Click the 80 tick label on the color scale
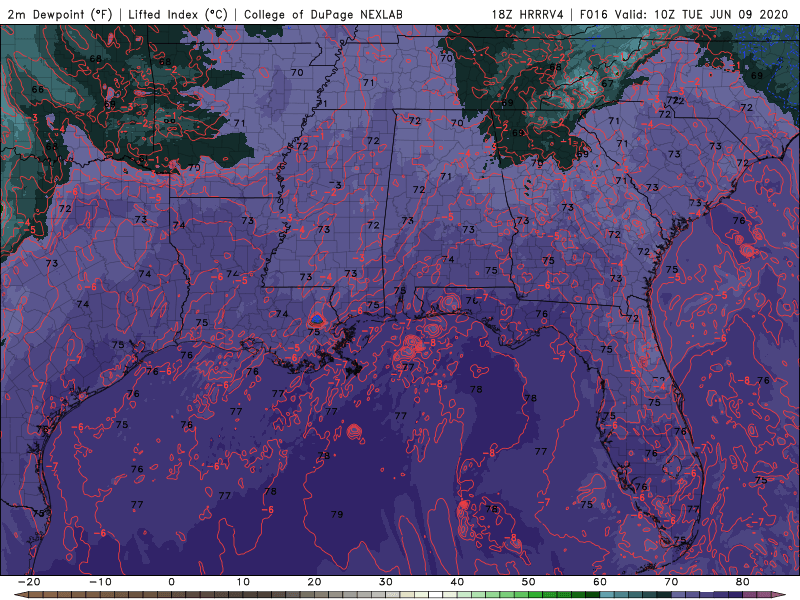This screenshot has height=600, width=800. coord(743,582)
